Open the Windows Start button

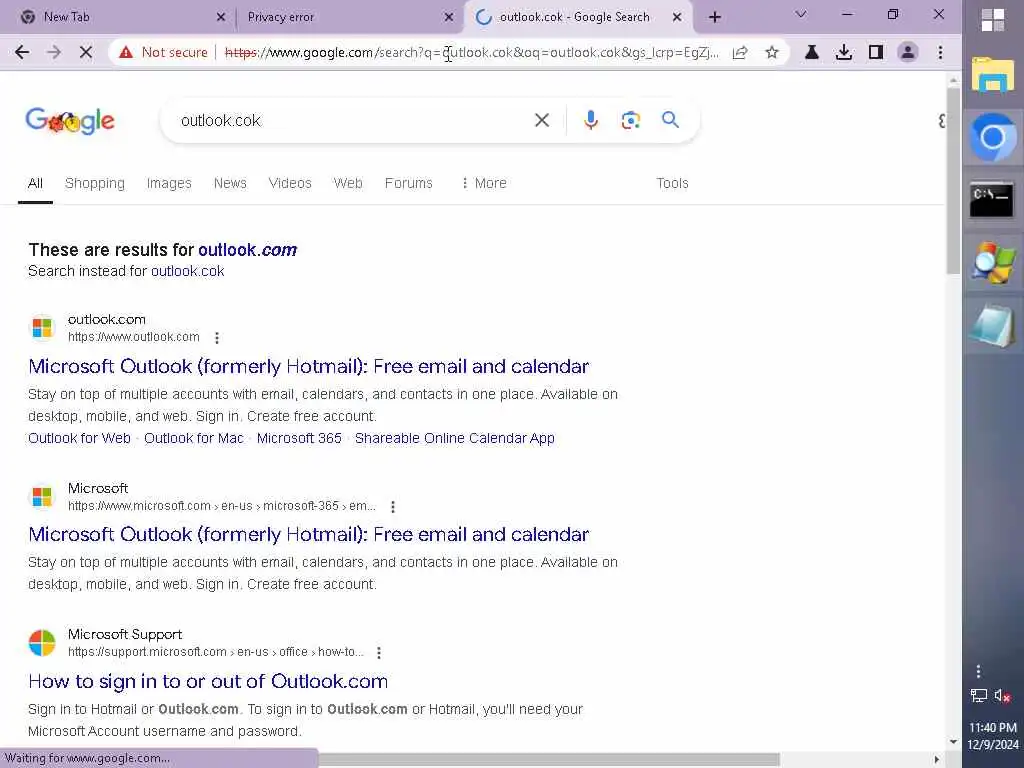coord(993,20)
